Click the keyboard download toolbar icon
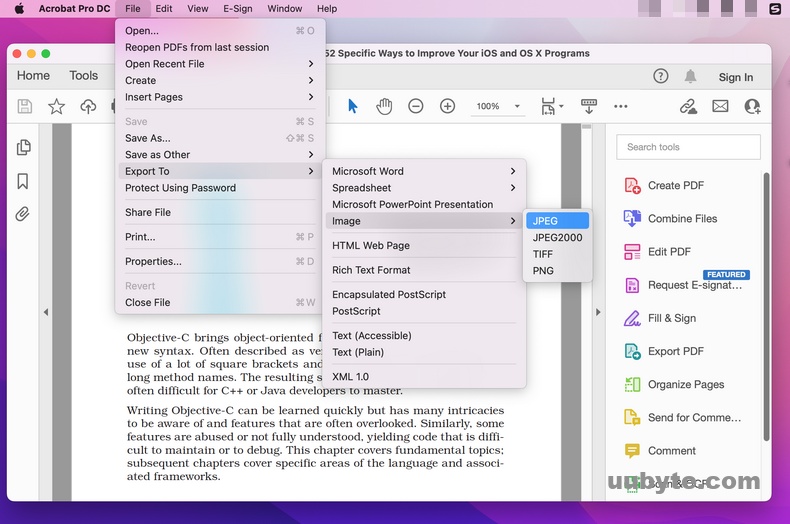Image resolution: width=790 pixels, height=524 pixels. pos(588,106)
